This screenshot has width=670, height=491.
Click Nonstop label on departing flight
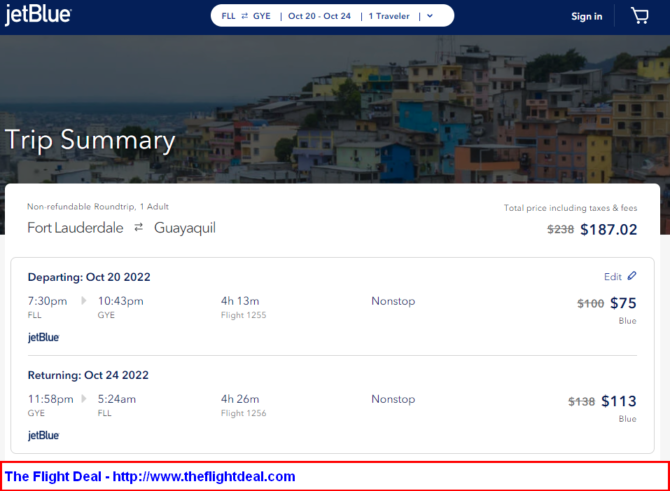click(393, 301)
